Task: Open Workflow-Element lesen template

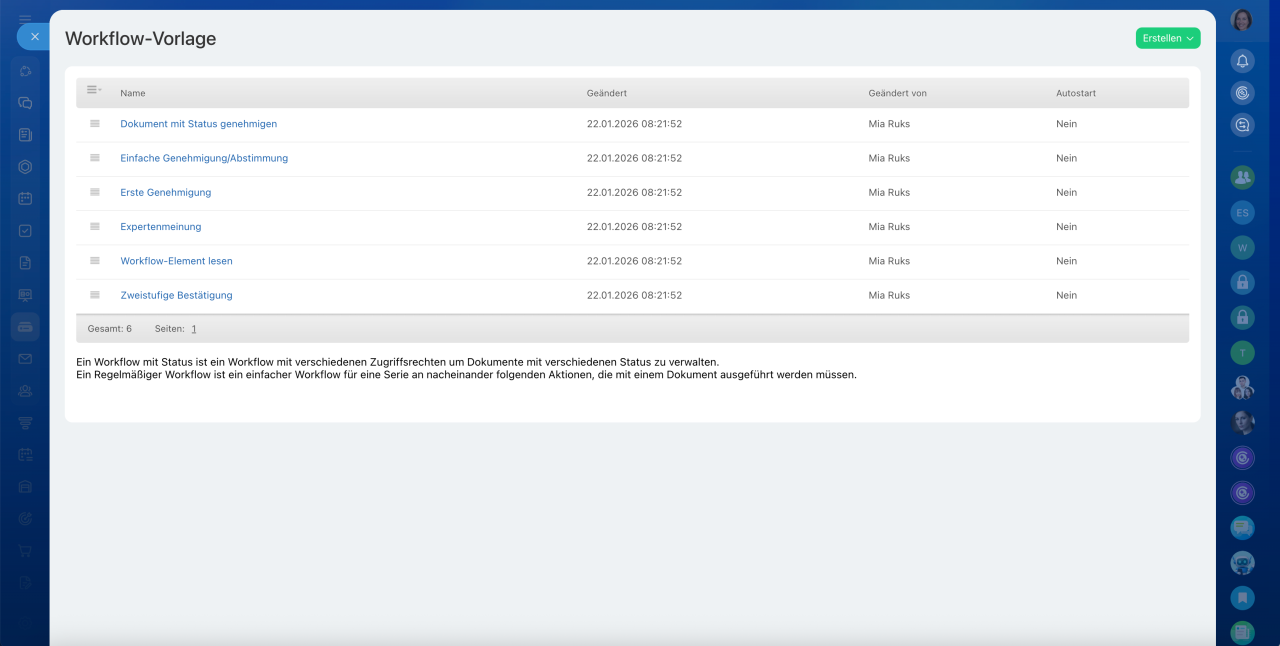Action: 176,261
